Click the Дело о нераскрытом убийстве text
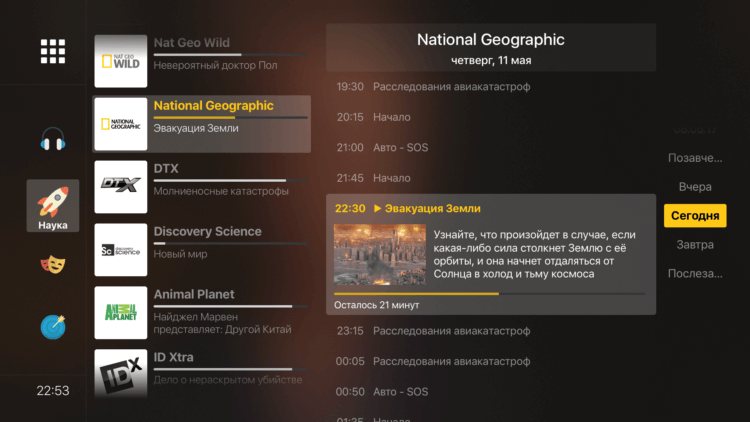The height and width of the screenshot is (422, 750). (x=228, y=380)
